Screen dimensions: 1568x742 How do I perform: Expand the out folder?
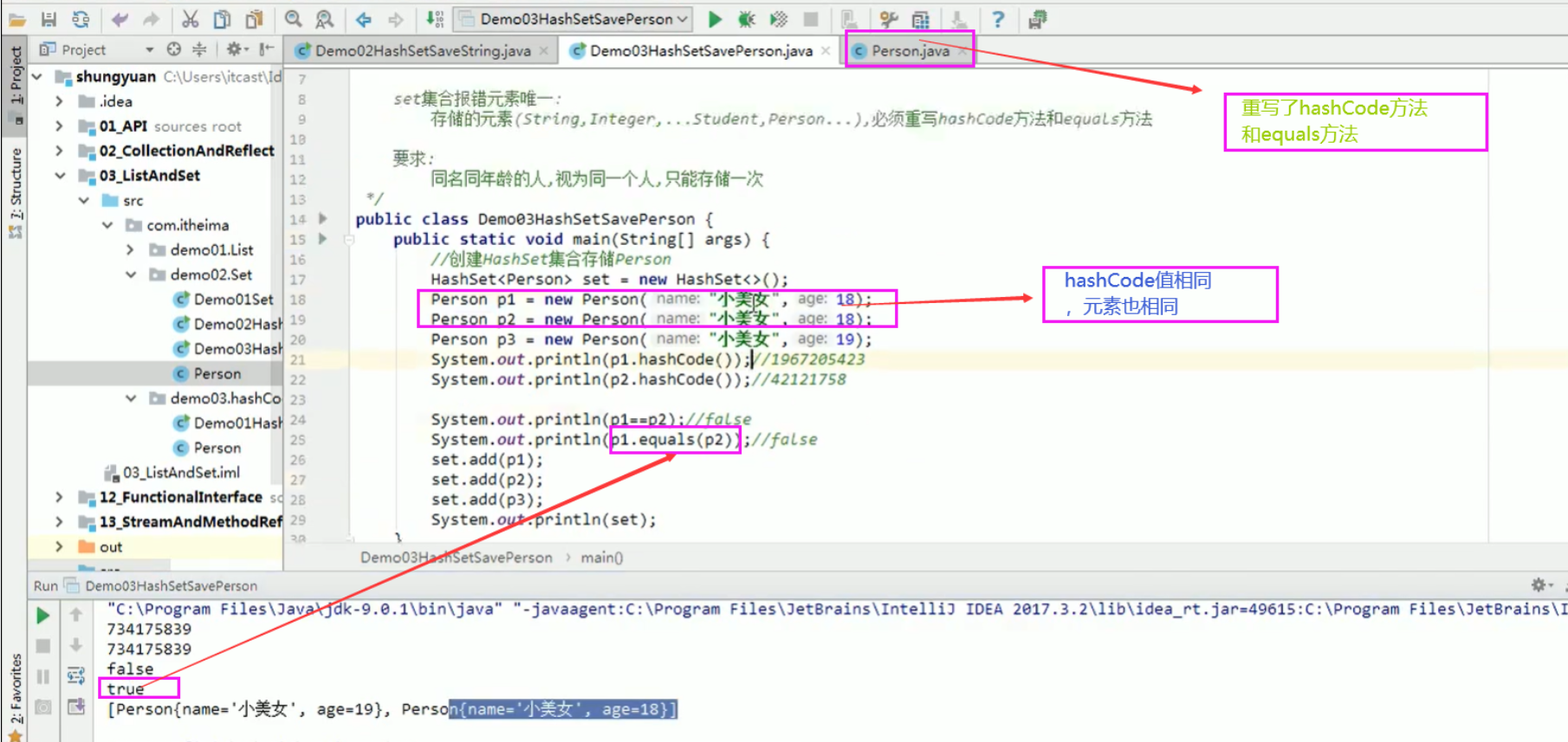(x=59, y=547)
